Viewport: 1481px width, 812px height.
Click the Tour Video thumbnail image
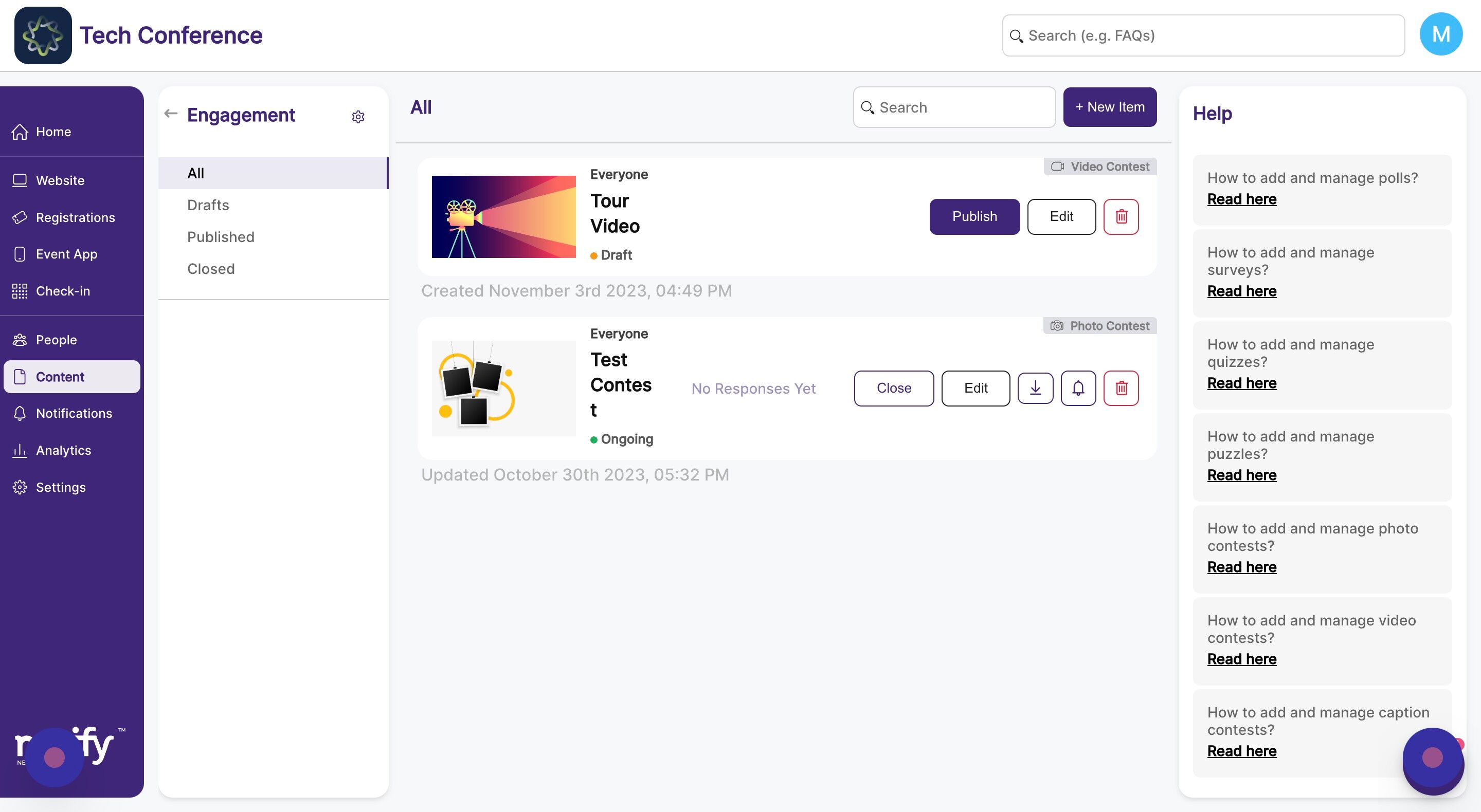tap(503, 217)
